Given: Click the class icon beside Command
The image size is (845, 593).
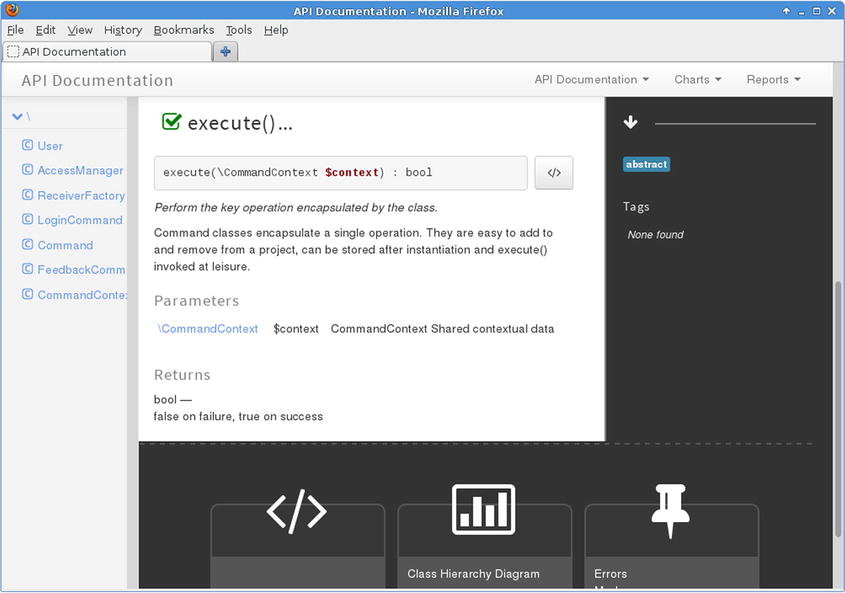Looking at the screenshot, I should (27, 244).
